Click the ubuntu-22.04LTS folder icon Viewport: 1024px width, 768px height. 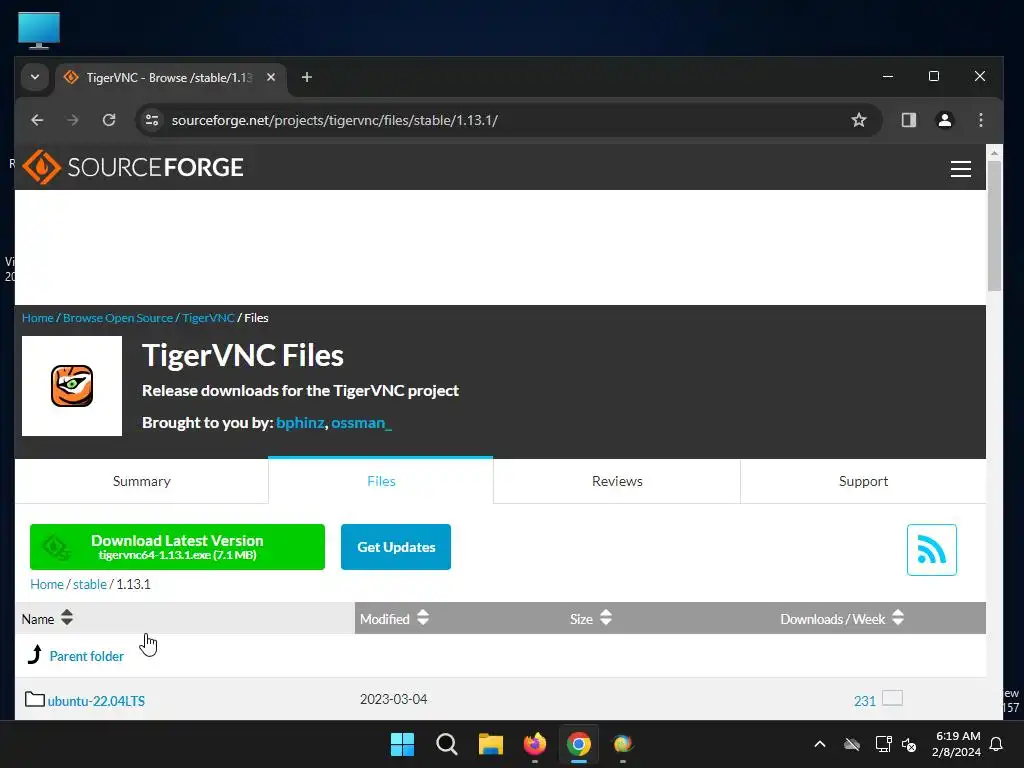(35, 699)
